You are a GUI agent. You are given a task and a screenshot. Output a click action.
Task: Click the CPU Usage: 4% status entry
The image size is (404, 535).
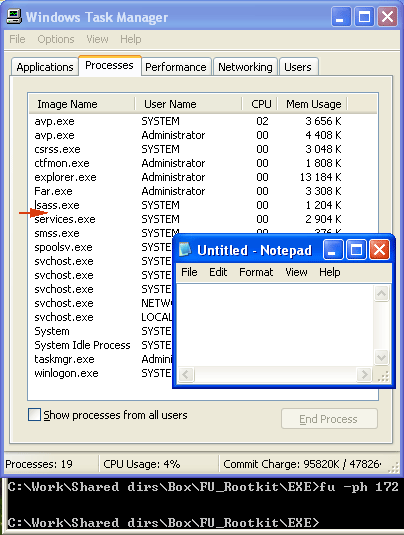pyautogui.click(x=142, y=464)
